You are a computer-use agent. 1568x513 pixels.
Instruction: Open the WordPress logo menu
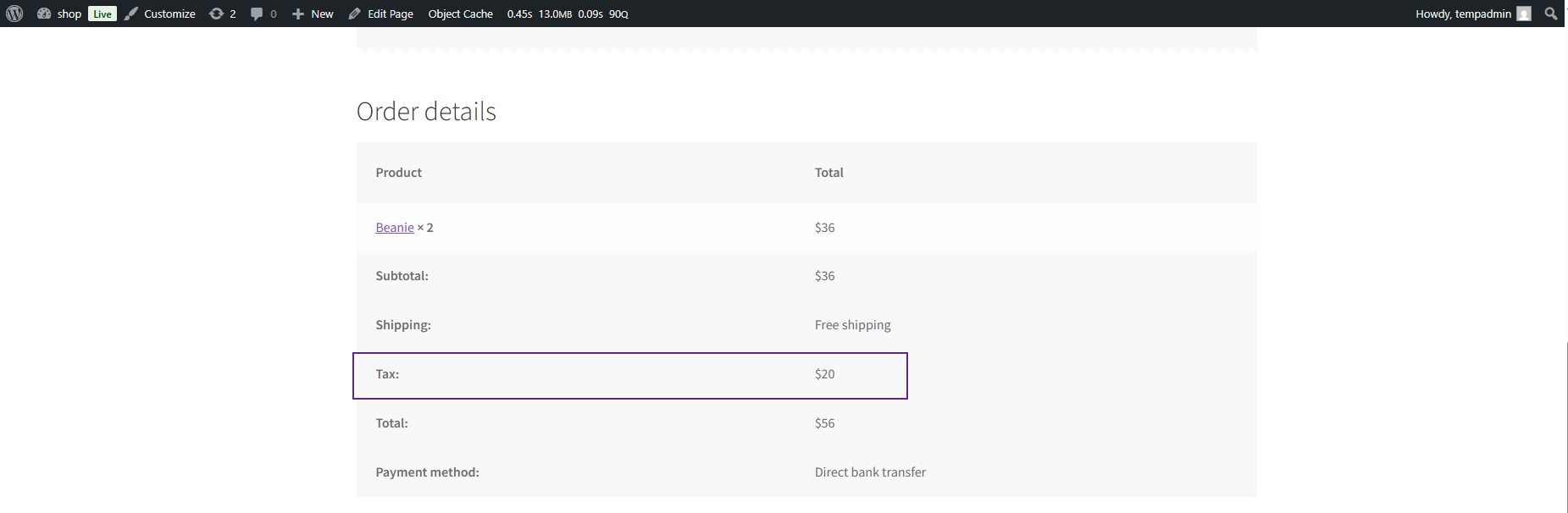[x=14, y=14]
